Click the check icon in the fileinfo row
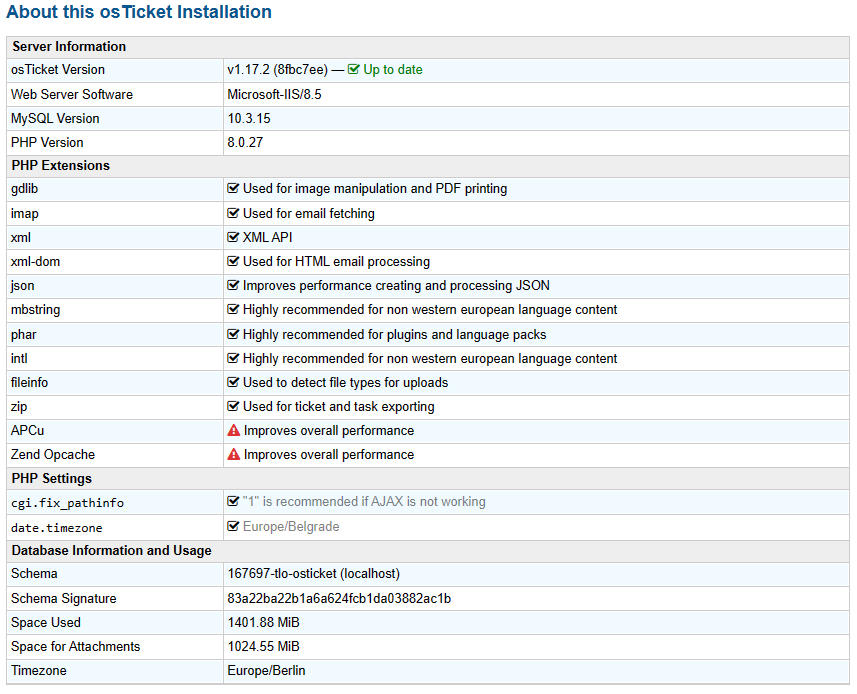Screen dimensions: 857x694 233,383
